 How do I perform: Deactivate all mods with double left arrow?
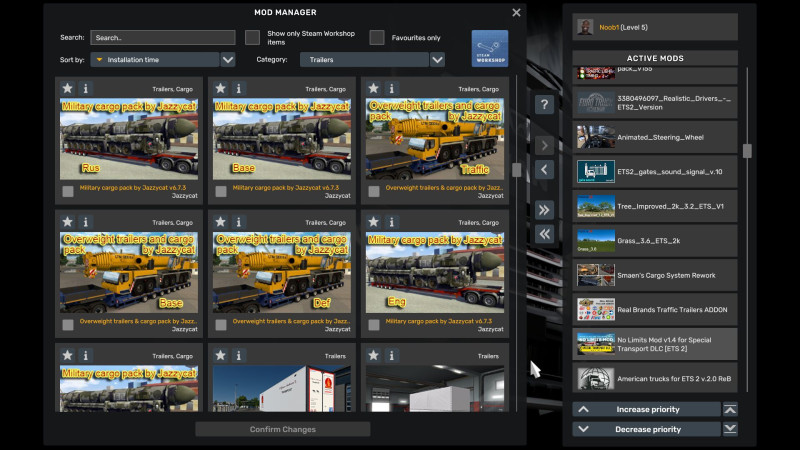tap(544, 234)
